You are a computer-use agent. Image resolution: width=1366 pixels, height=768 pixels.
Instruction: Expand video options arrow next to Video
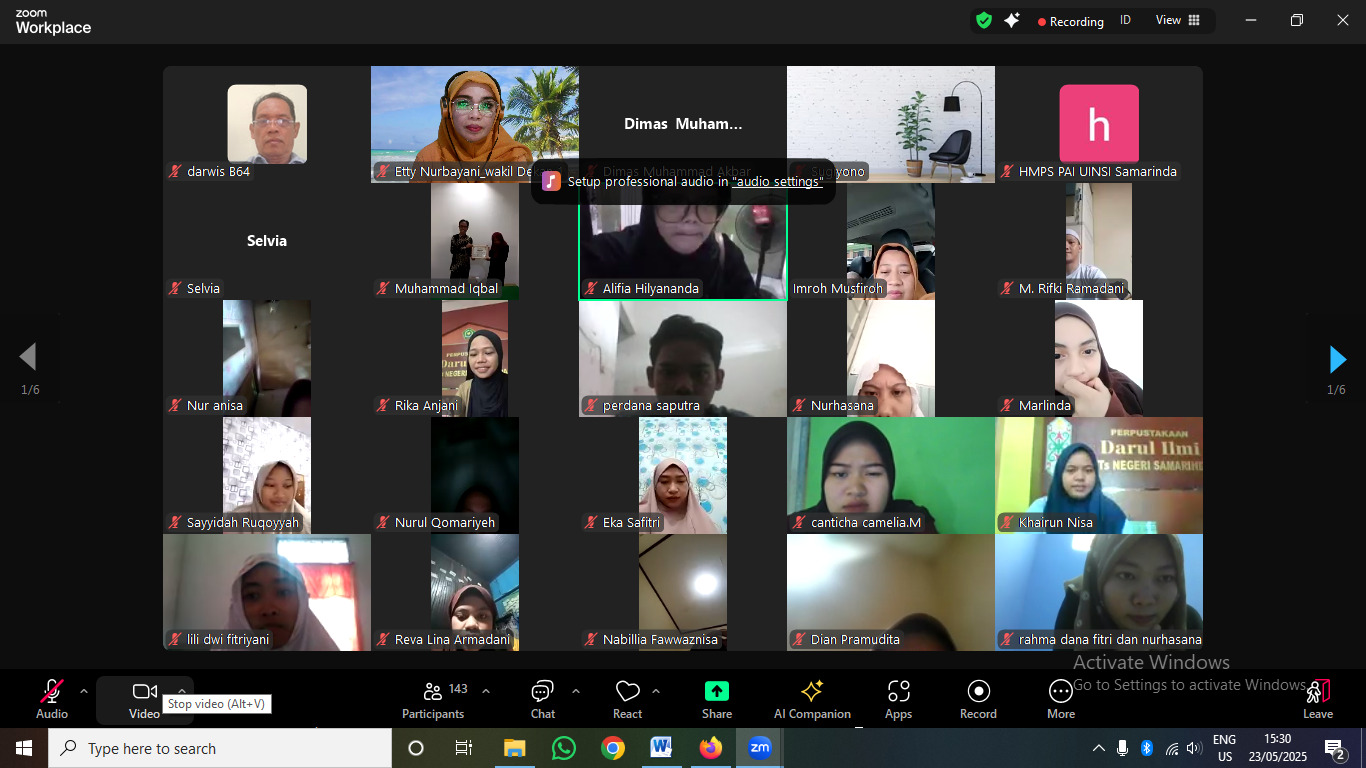(x=181, y=689)
